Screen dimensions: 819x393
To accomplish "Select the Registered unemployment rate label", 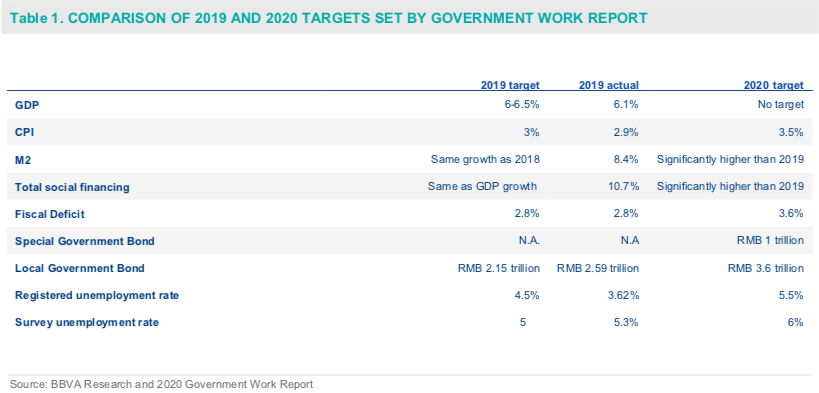I will pos(97,296).
